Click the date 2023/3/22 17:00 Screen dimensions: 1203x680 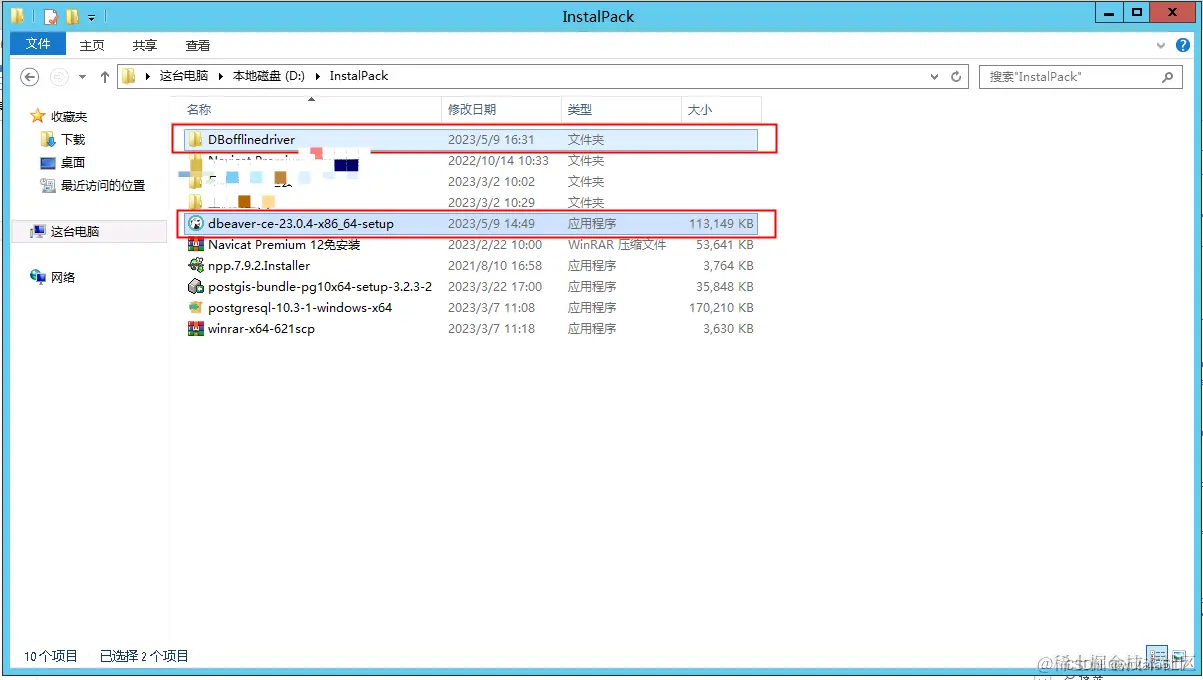coord(495,287)
